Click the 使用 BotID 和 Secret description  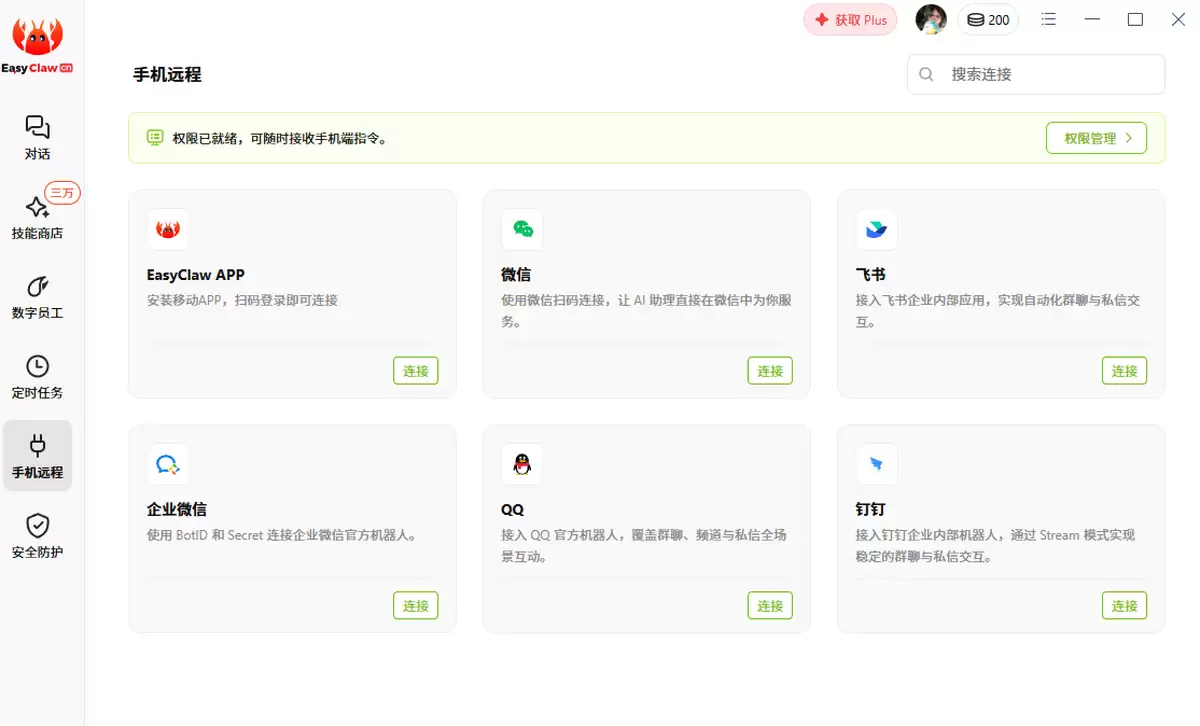tap(282, 535)
